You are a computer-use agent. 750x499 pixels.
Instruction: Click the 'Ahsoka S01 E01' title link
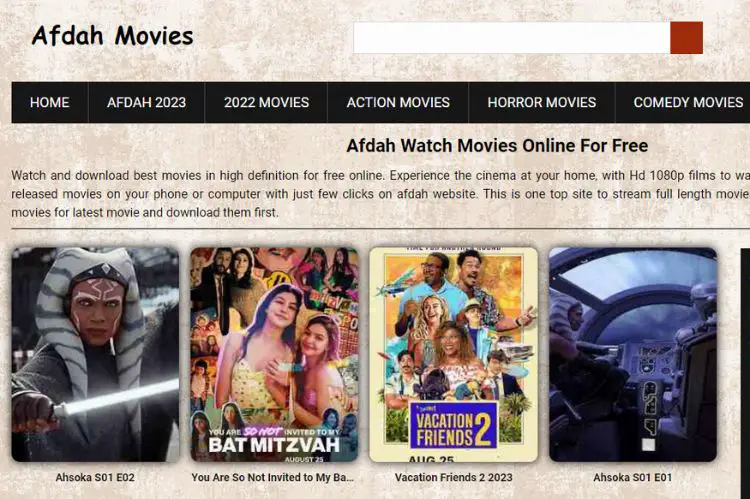tap(633, 477)
